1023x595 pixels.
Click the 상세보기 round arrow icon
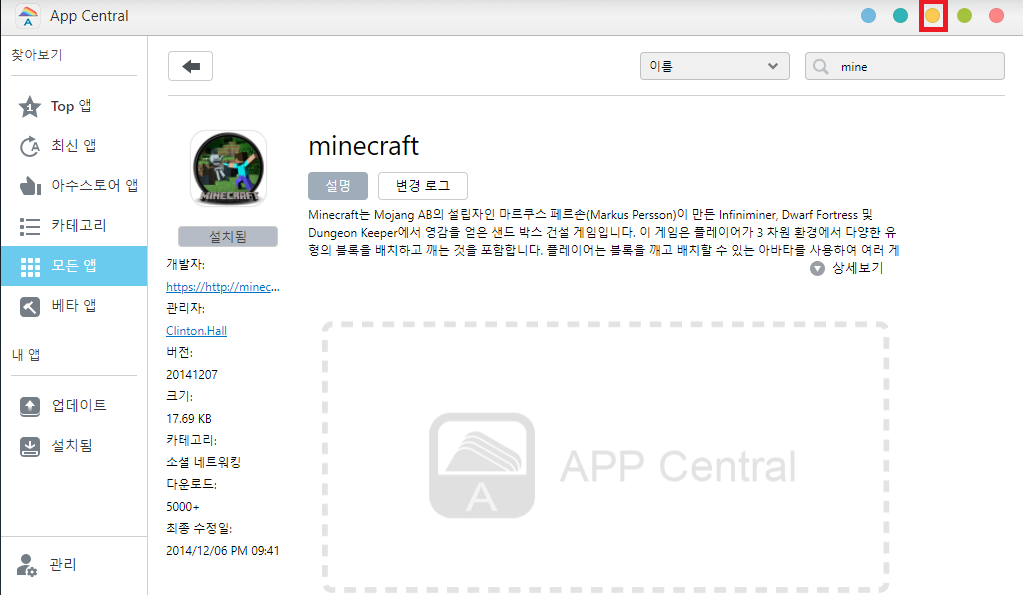(x=817, y=269)
